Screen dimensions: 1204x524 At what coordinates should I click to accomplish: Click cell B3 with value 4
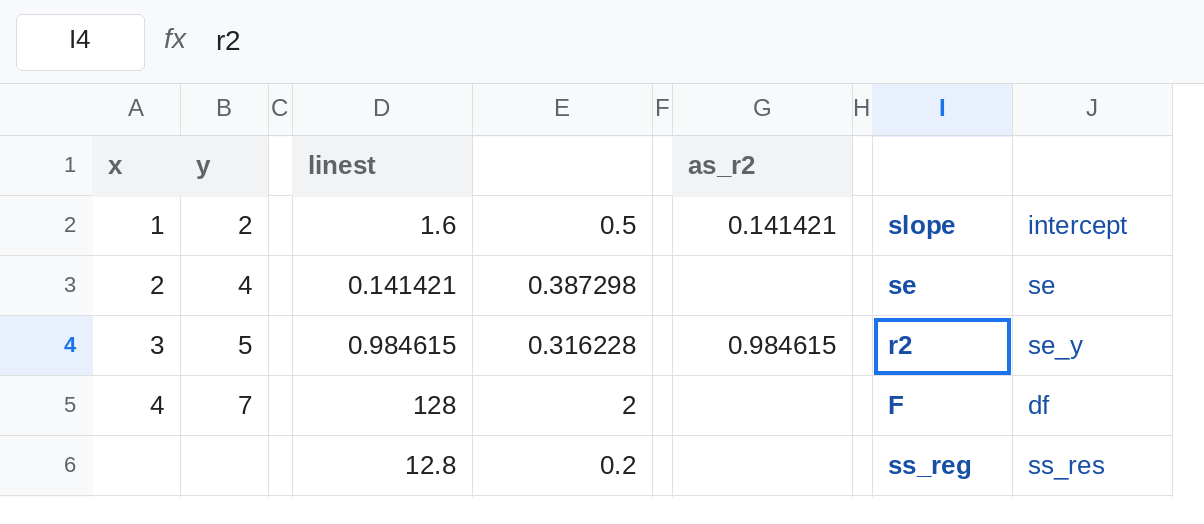[224, 285]
